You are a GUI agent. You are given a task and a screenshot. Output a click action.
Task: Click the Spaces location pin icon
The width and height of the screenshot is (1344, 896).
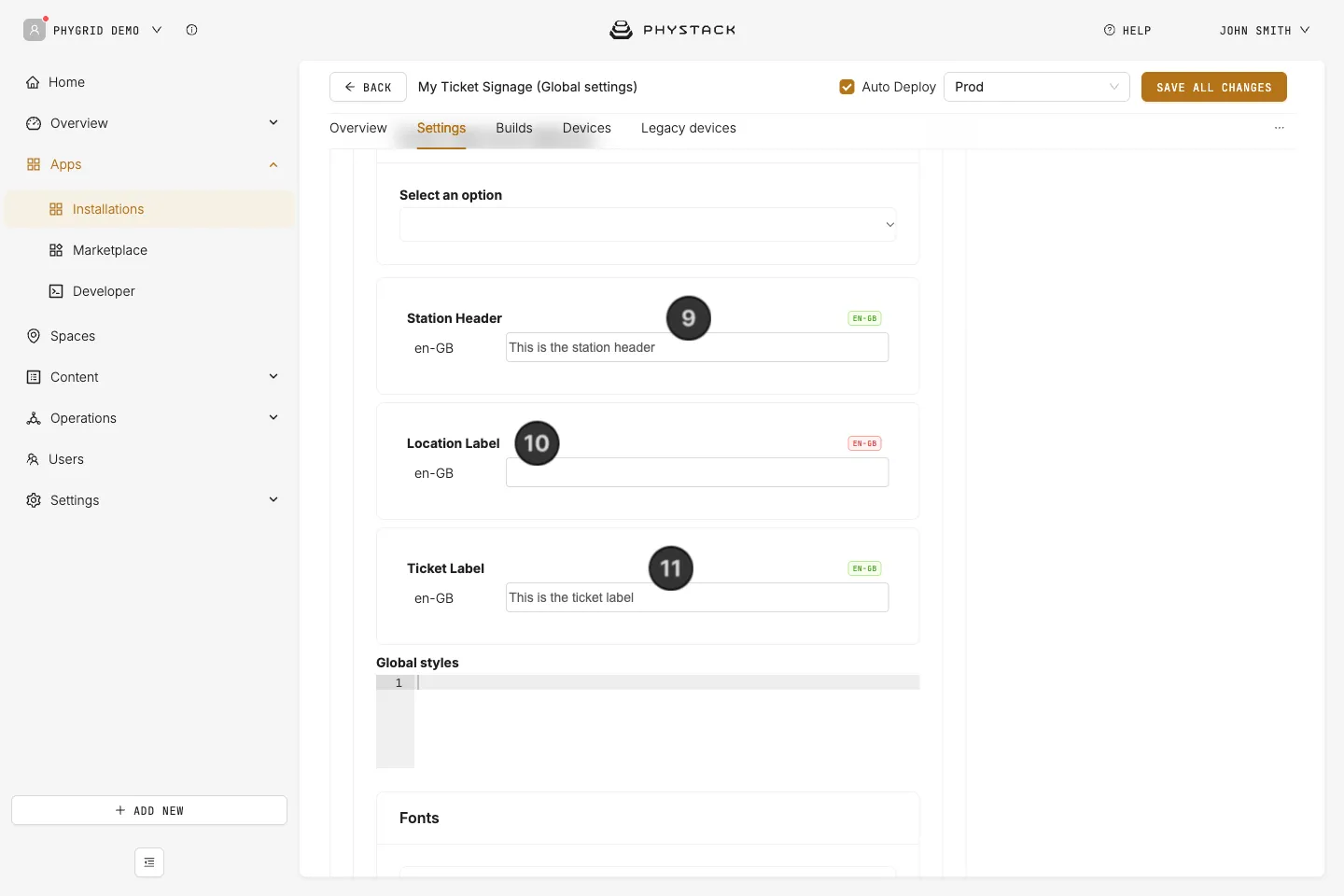(34, 336)
